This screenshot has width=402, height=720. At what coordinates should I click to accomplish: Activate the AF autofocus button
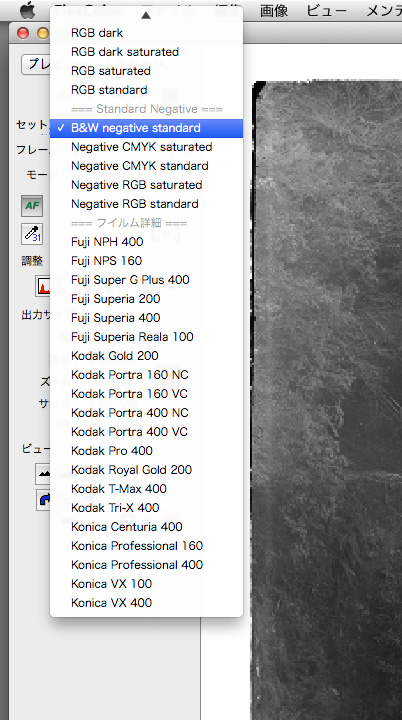pos(32,206)
